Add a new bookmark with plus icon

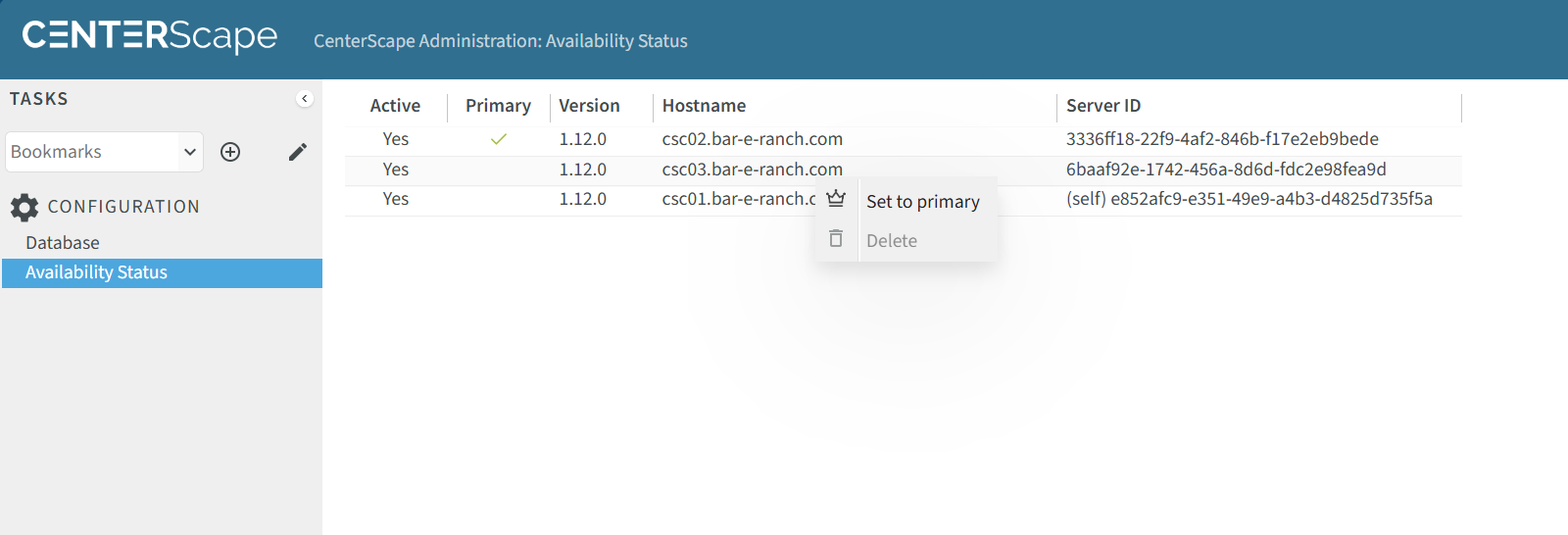(x=230, y=152)
